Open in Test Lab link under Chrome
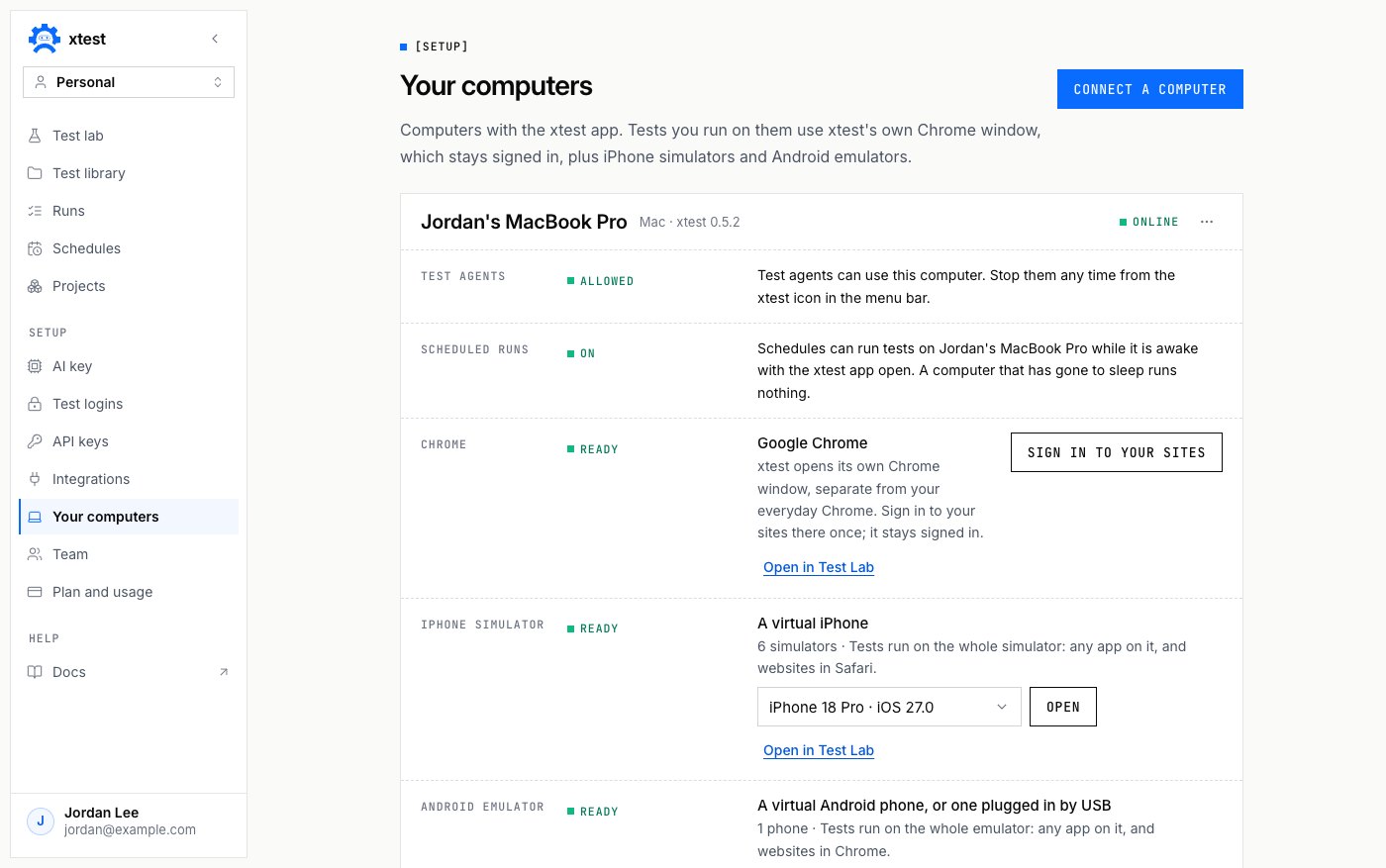Viewport: 1386px width, 868px height. click(819, 567)
